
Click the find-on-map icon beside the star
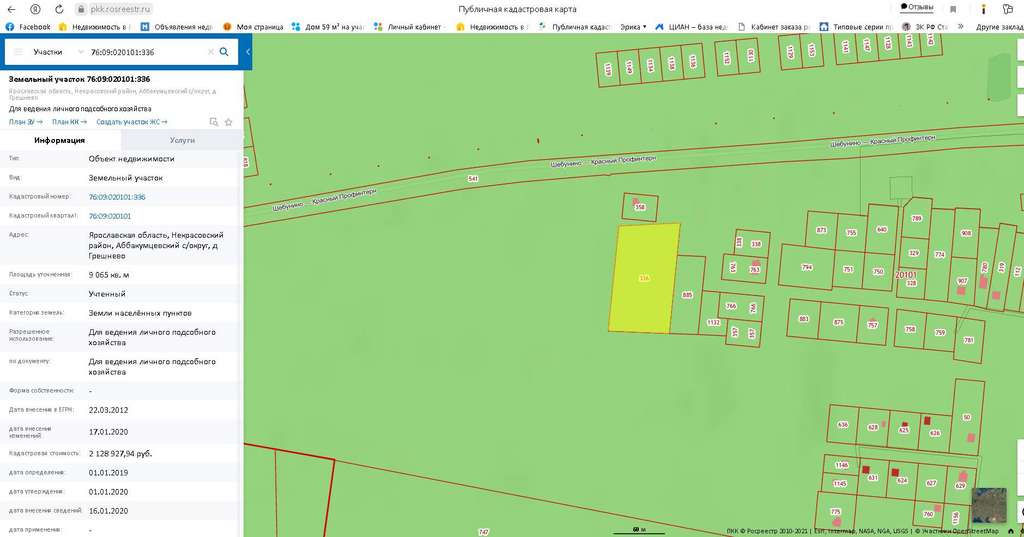pos(213,122)
